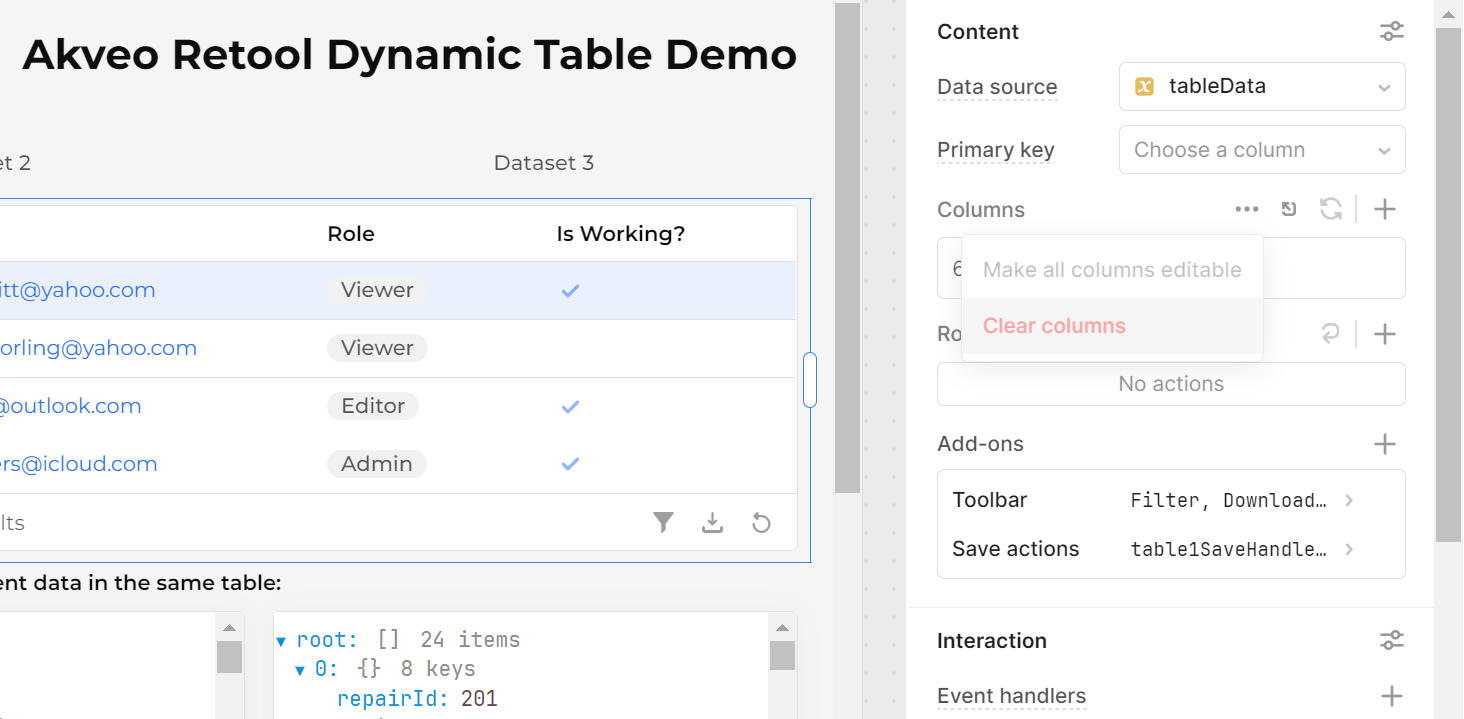This screenshot has height=719, width=1464.
Task: Toggle Is Working check in Editor row
Action: [x=570, y=407]
